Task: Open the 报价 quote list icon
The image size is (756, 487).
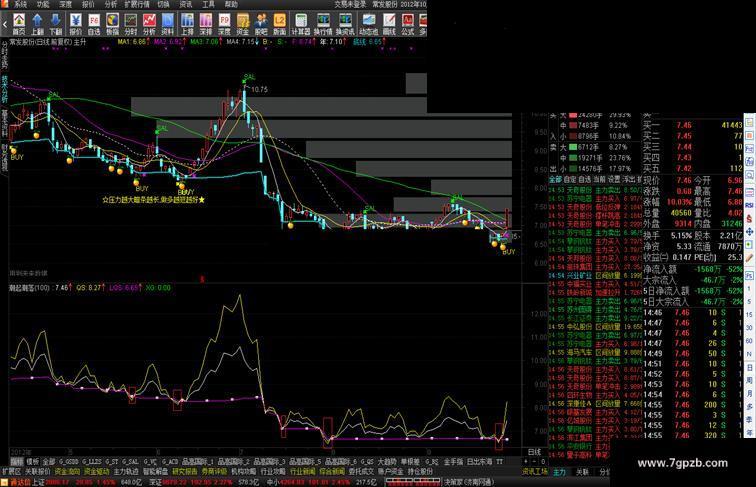Action: tap(76, 24)
